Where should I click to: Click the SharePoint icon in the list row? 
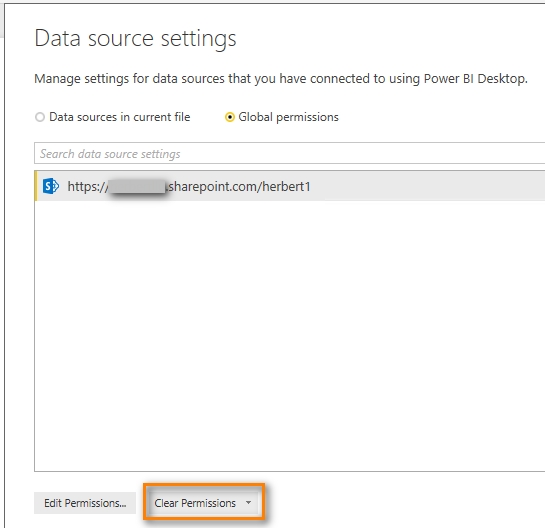point(51,186)
